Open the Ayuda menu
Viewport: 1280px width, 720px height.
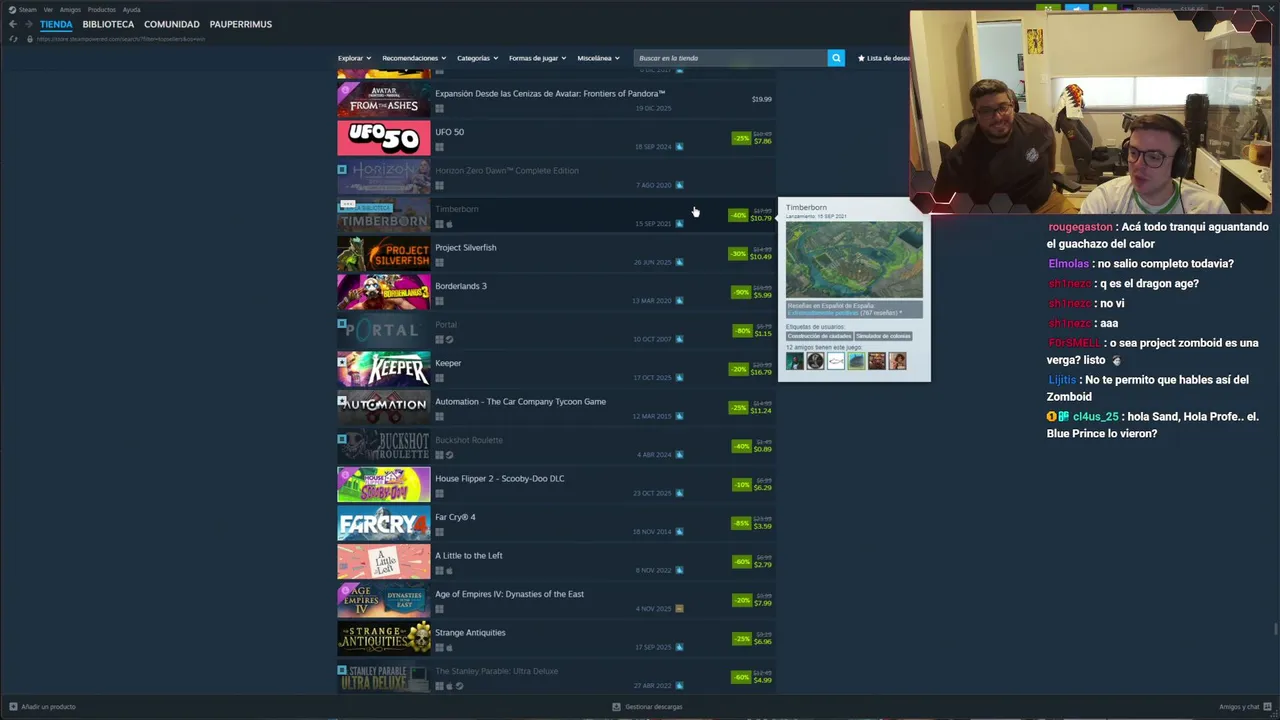click(x=131, y=10)
